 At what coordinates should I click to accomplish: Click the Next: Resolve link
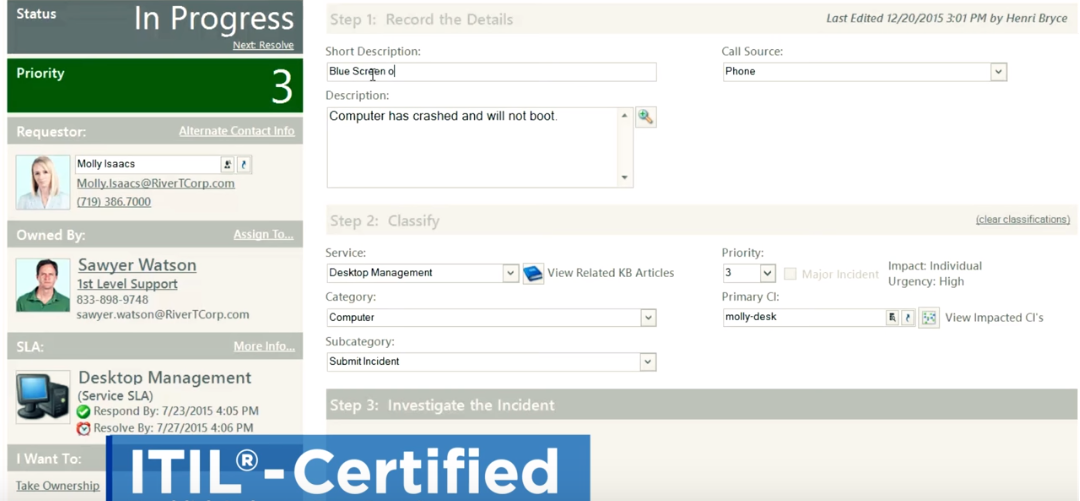263,45
